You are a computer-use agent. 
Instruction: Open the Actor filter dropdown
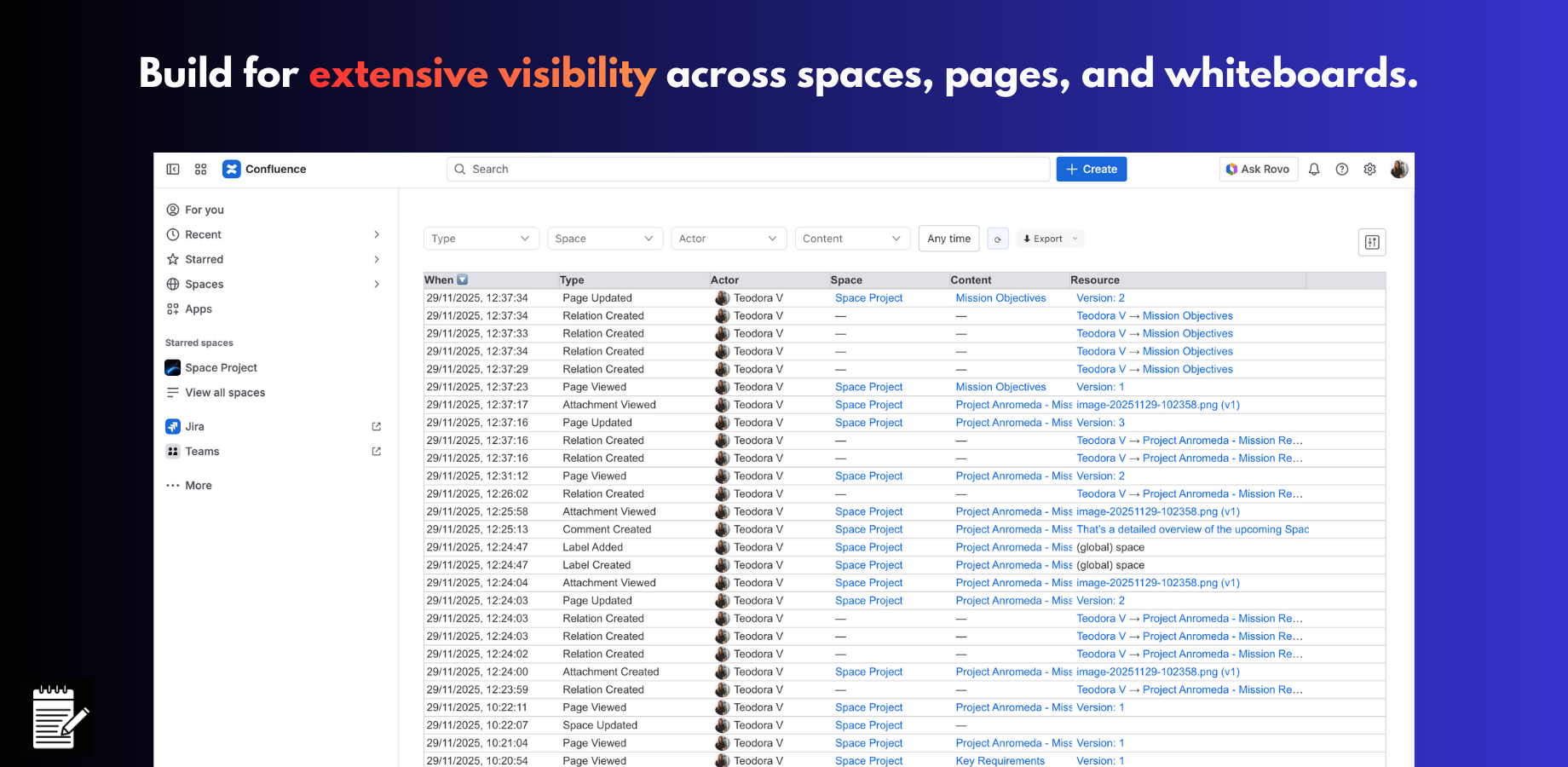tap(729, 239)
